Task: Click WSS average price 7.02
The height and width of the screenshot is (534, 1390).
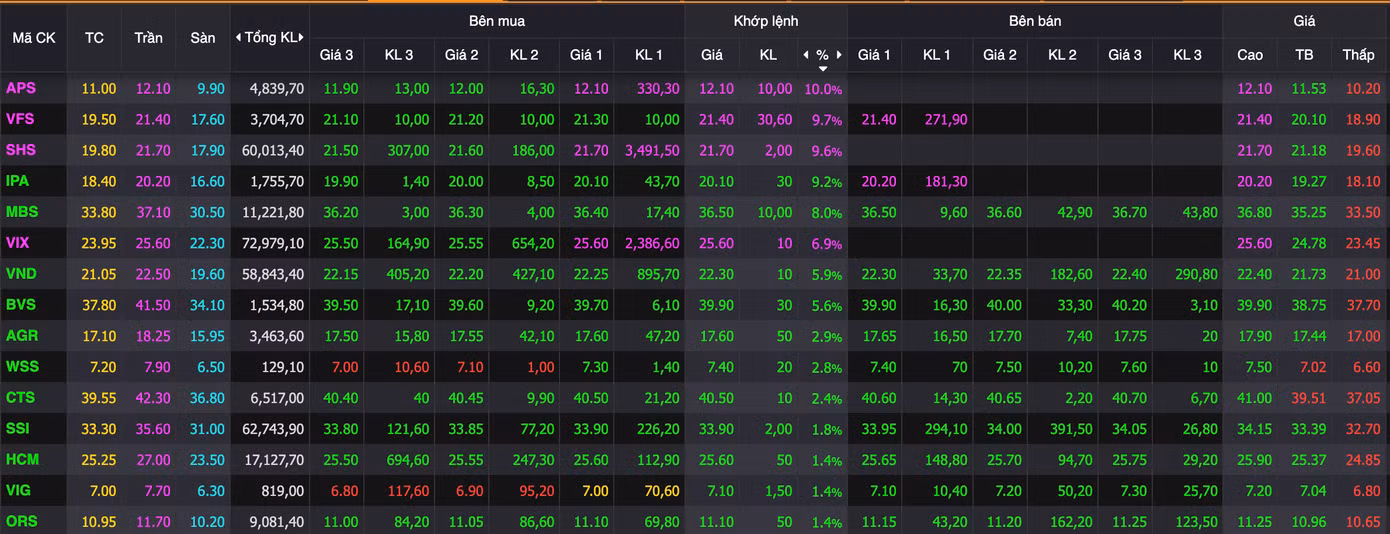Action: [x=1313, y=368]
